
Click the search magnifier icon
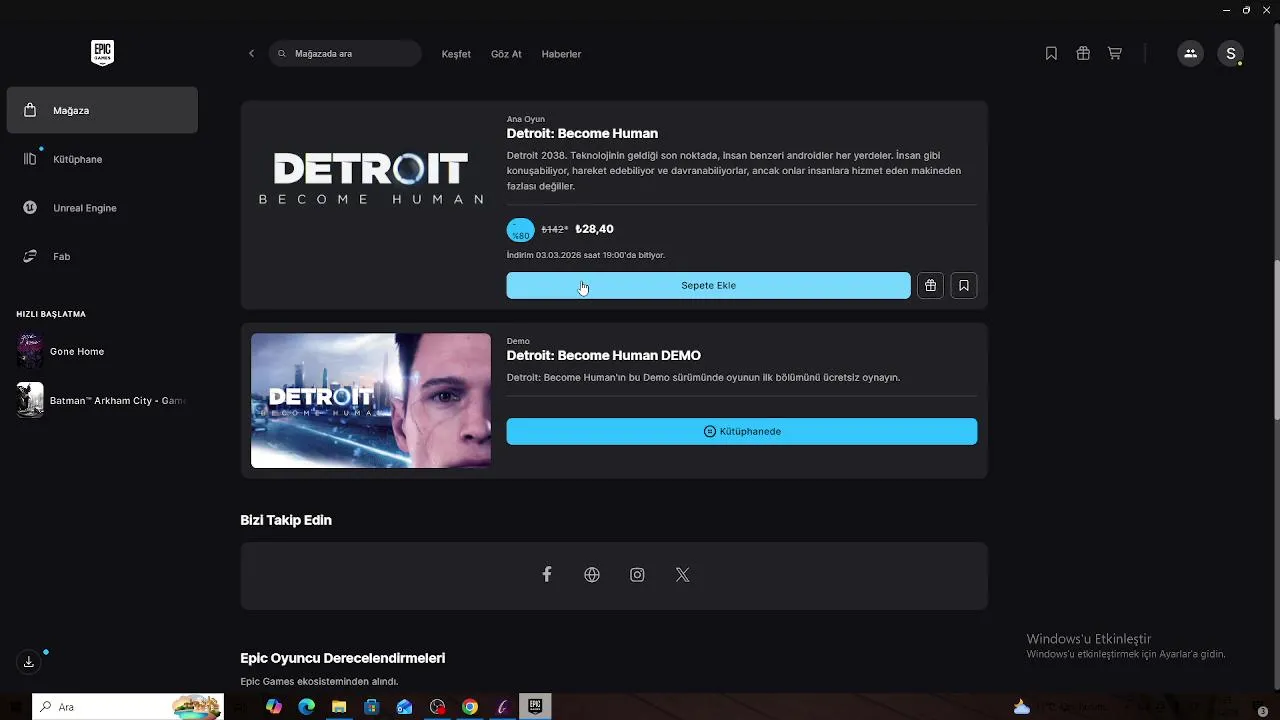(282, 54)
